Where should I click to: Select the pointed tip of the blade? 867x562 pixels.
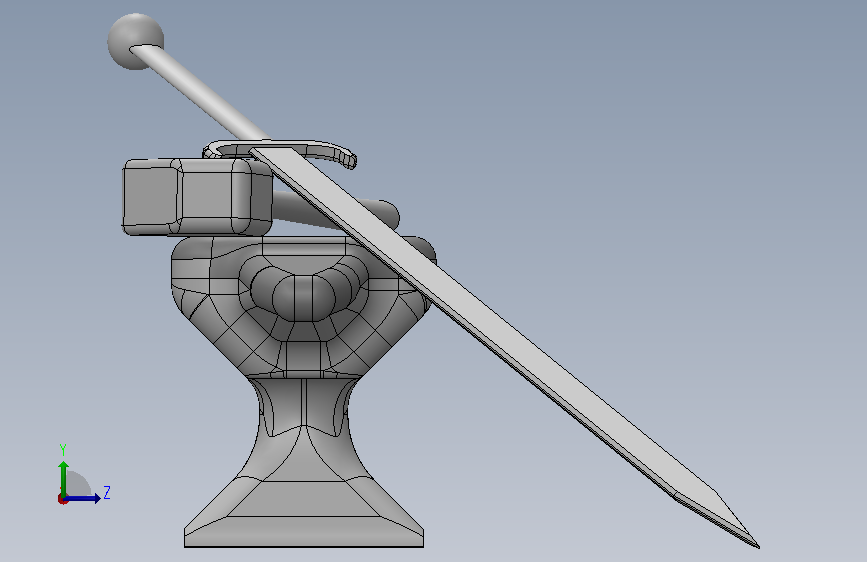[719, 520]
